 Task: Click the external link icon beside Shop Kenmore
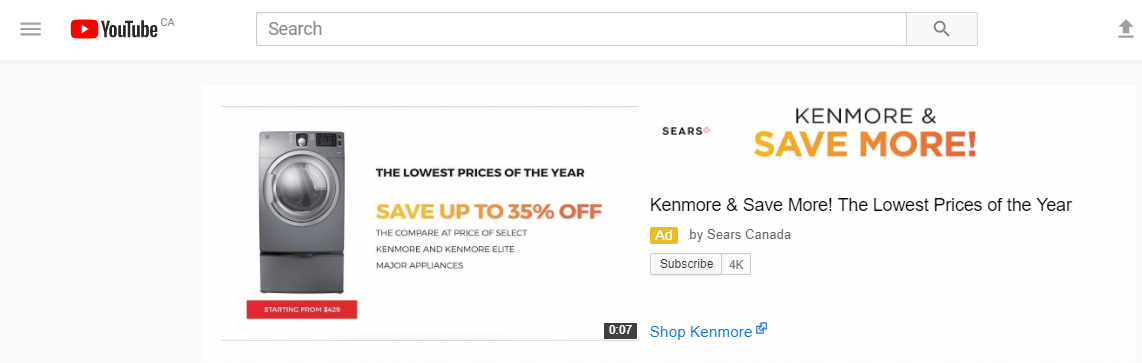(x=762, y=329)
